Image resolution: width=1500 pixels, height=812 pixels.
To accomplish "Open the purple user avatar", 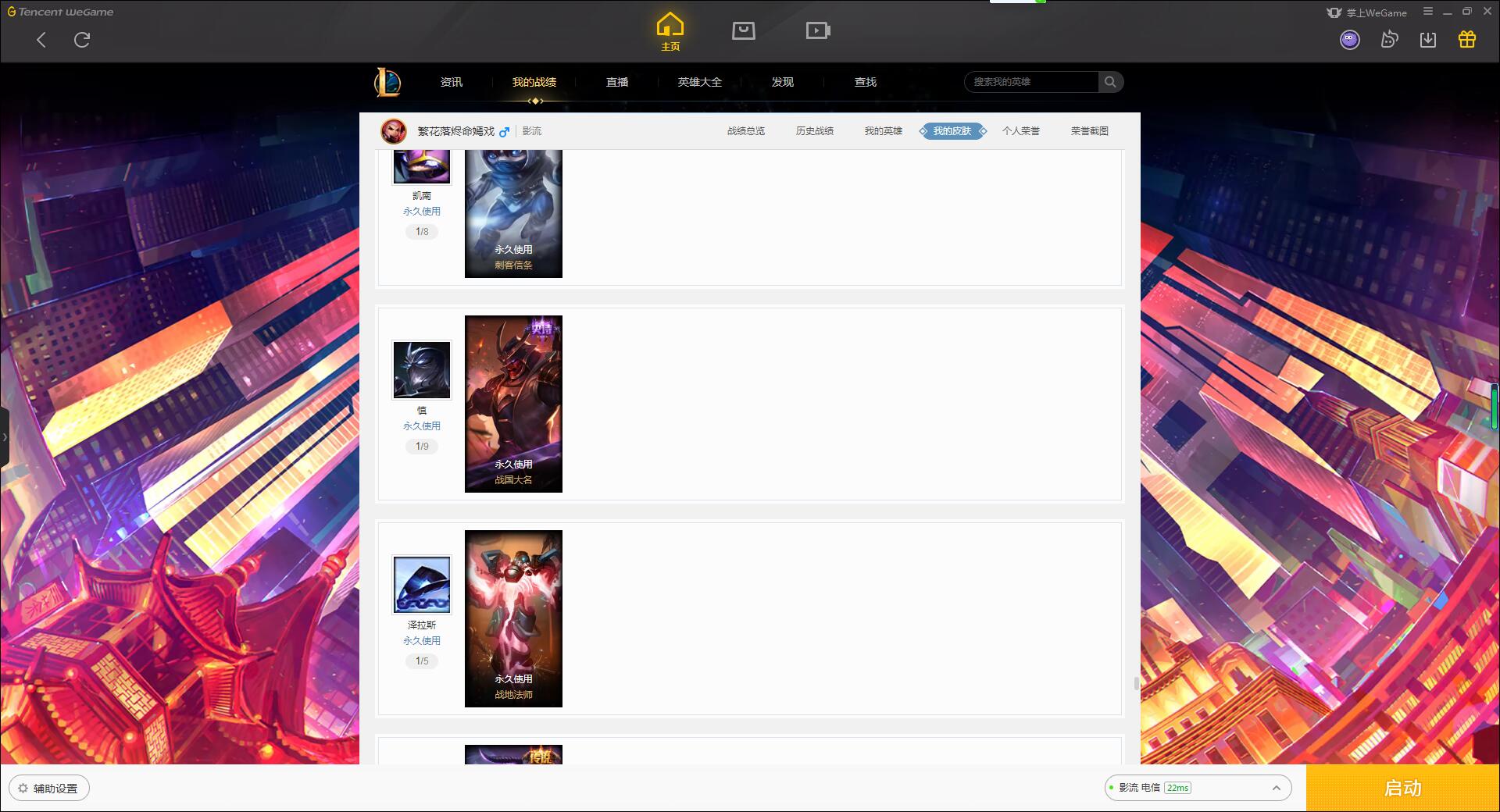I will (x=1350, y=40).
